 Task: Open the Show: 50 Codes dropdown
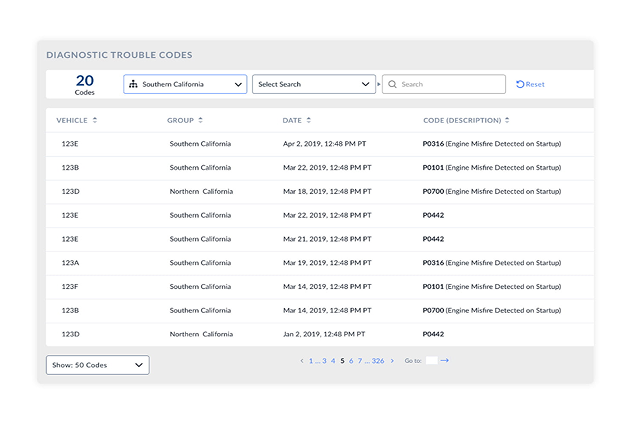(97, 365)
